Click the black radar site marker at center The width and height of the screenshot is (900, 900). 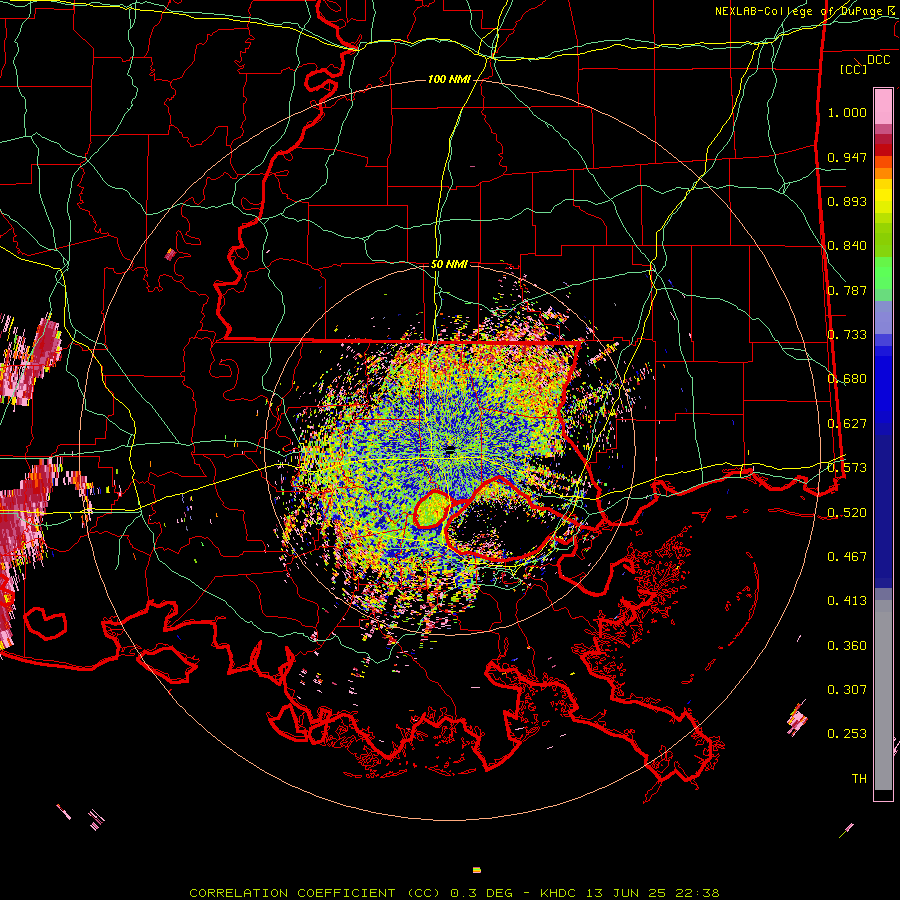(450, 449)
